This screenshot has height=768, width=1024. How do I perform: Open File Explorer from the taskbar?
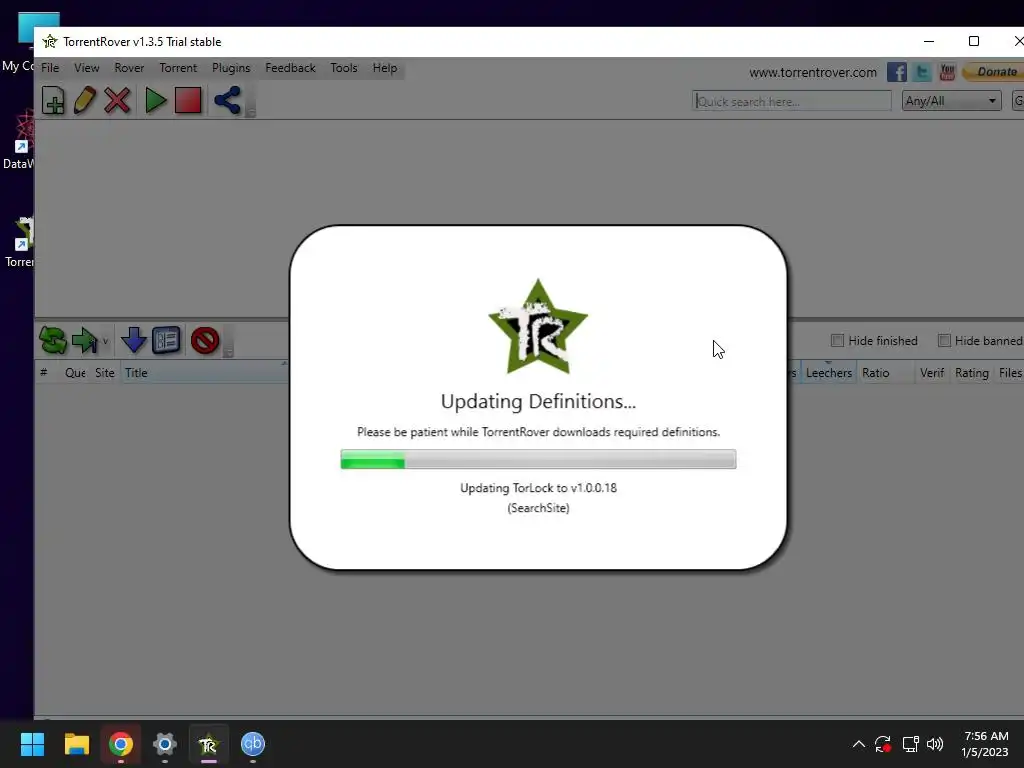pyautogui.click(x=76, y=744)
